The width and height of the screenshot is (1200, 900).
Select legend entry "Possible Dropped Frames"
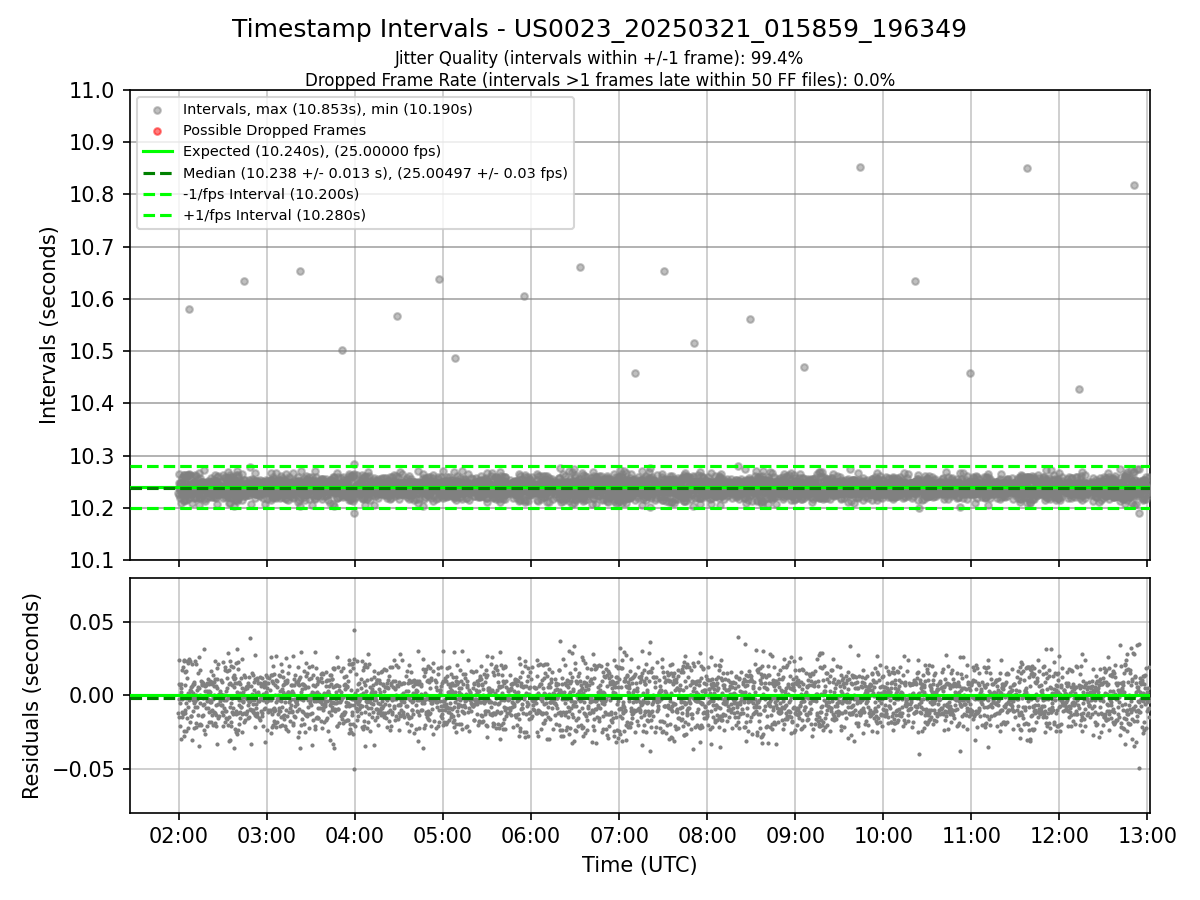coord(274,130)
